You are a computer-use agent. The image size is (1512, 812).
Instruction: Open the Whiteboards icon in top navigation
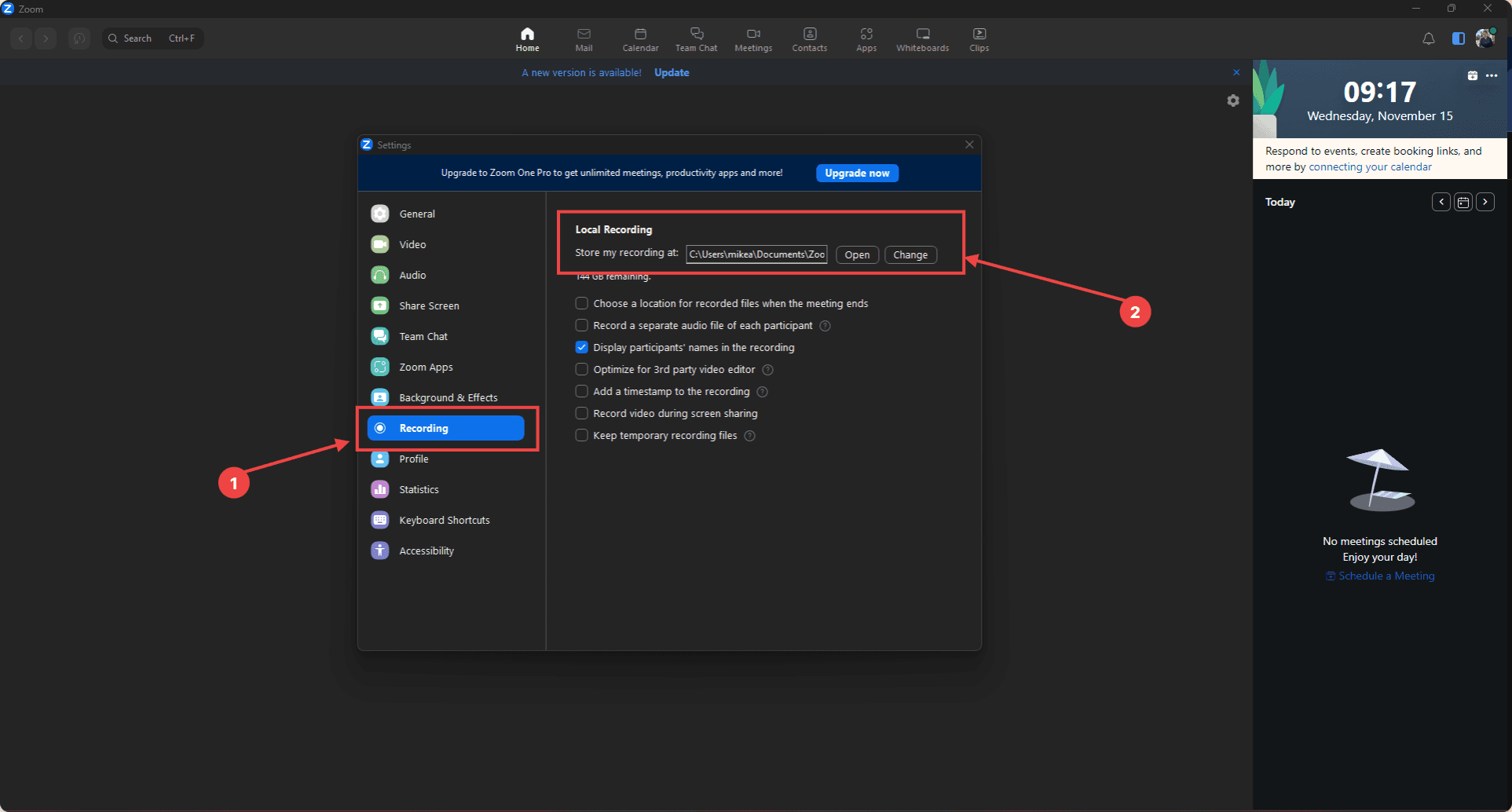pyautogui.click(x=922, y=38)
